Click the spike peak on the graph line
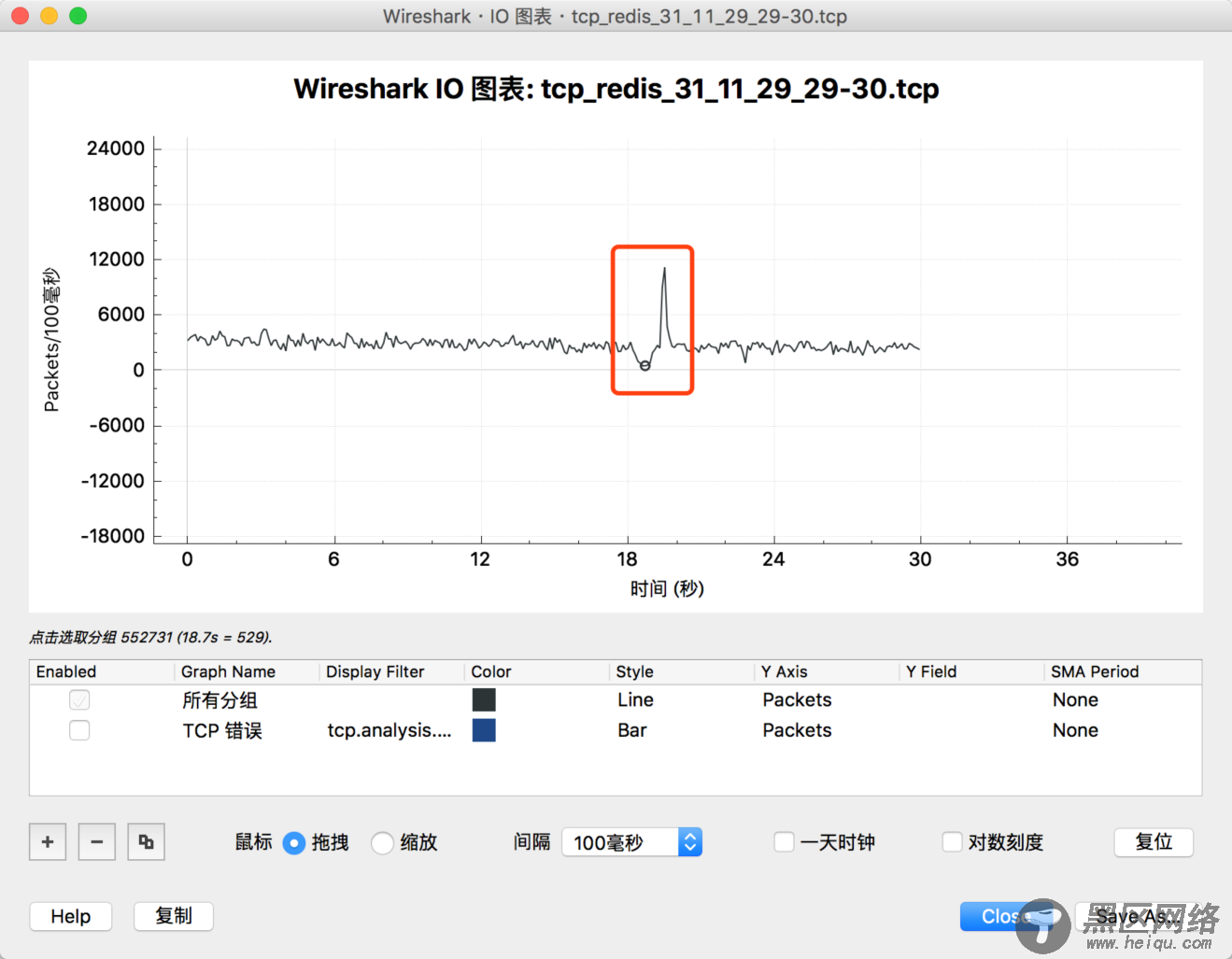1232x959 pixels. (664, 269)
